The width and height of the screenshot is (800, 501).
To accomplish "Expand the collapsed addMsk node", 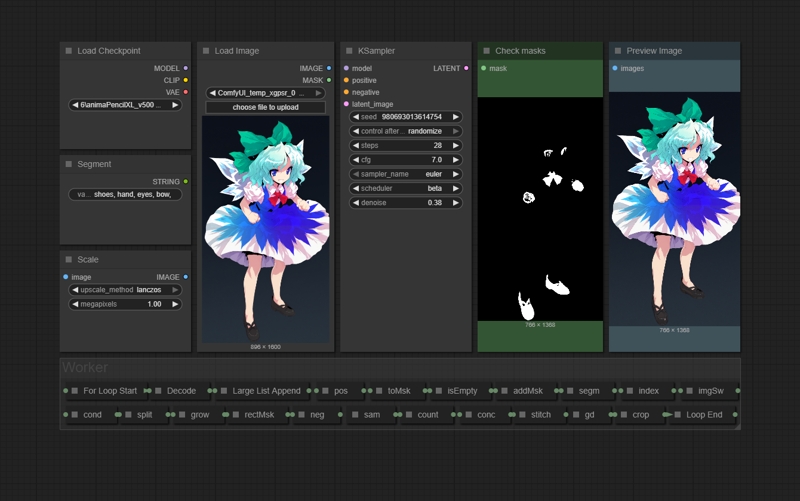I will pyautogui.click(x=504, y=391).
